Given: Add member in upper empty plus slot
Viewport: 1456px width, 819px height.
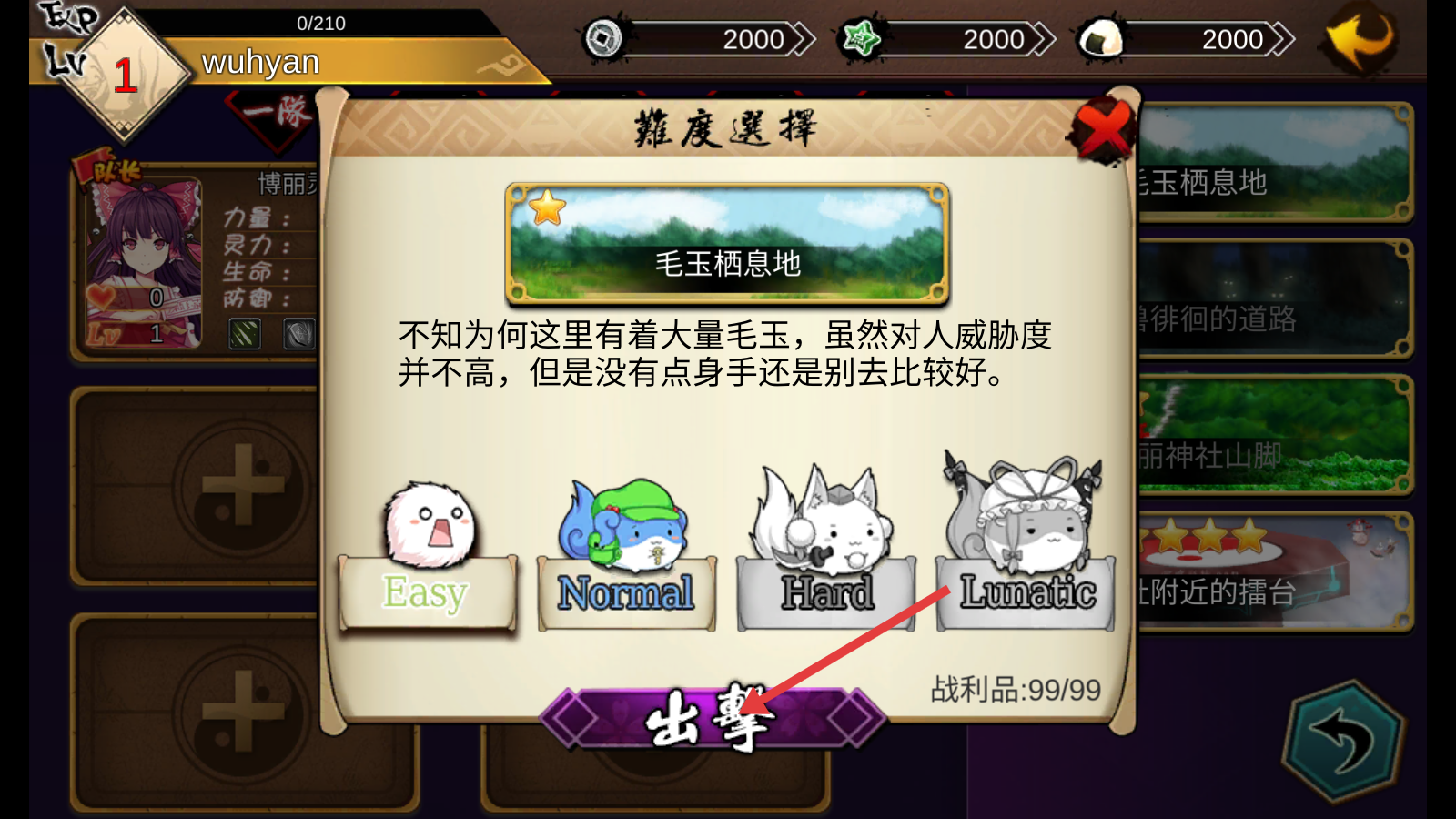Looking at the screenshot, I should click(x=241, y=484).
